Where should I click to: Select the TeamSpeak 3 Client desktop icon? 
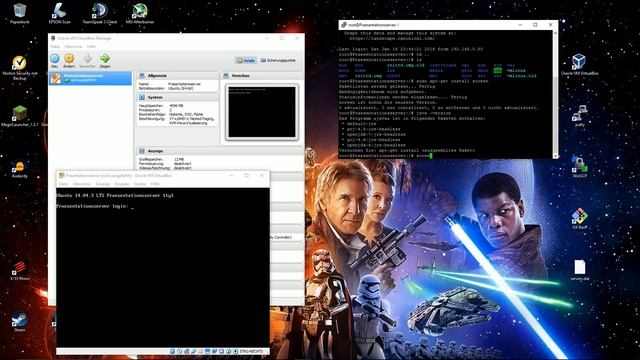[x=100, y=13]
